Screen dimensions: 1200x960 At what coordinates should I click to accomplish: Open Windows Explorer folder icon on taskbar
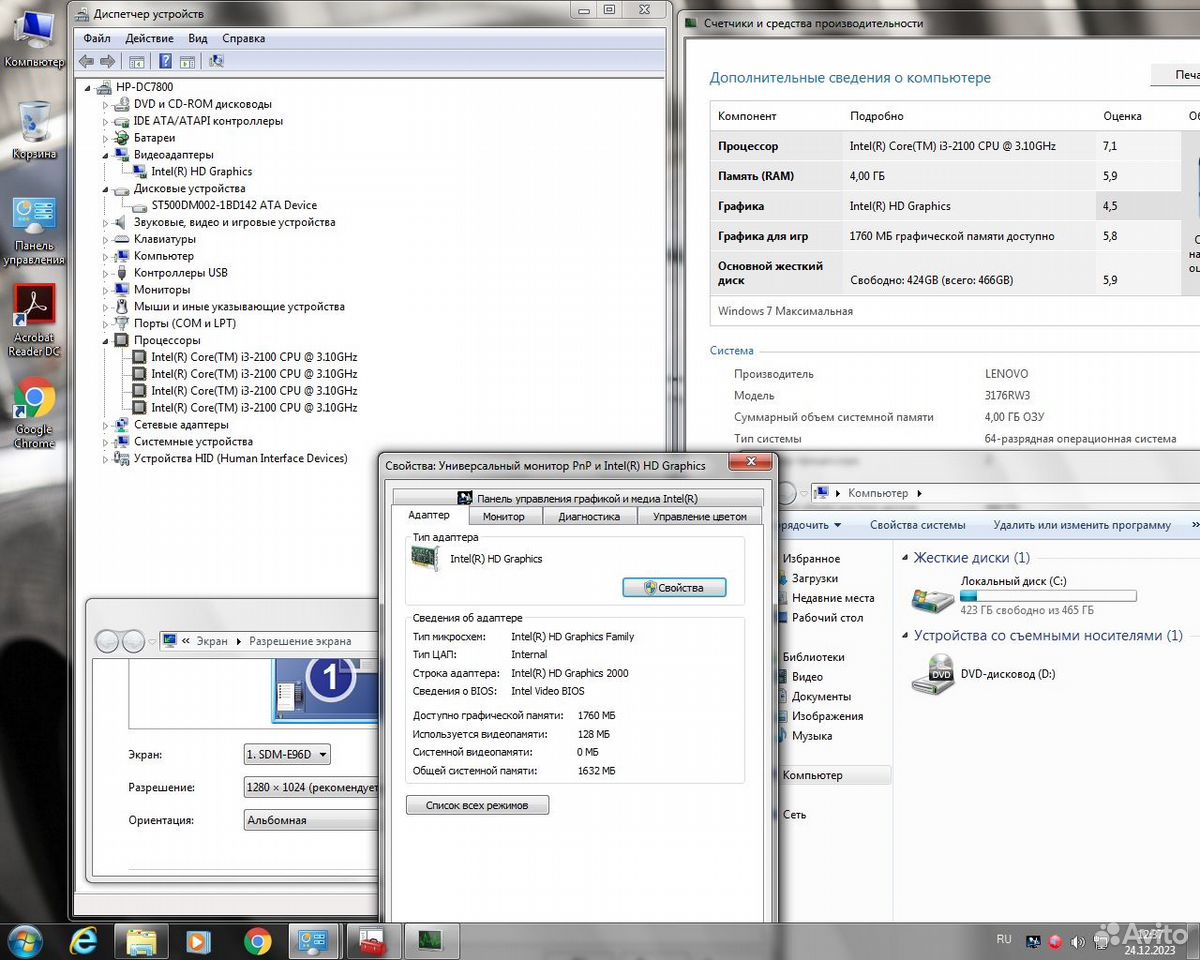(x=141, y=941)
